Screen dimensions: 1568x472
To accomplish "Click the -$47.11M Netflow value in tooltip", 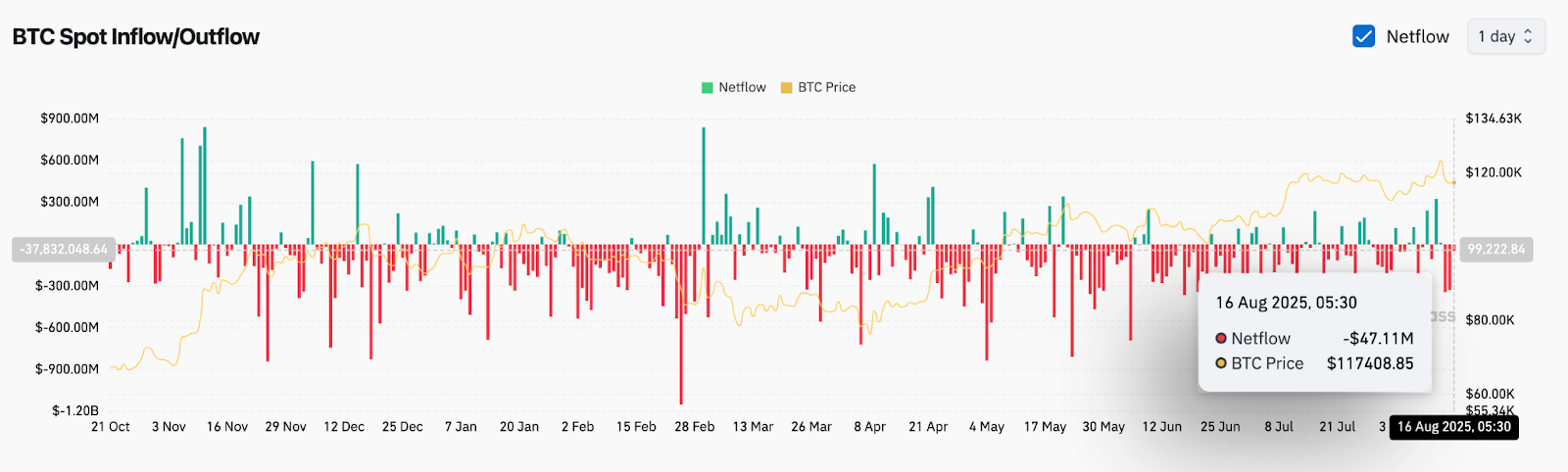I will pyautogui.click(x=1378, y=338).
